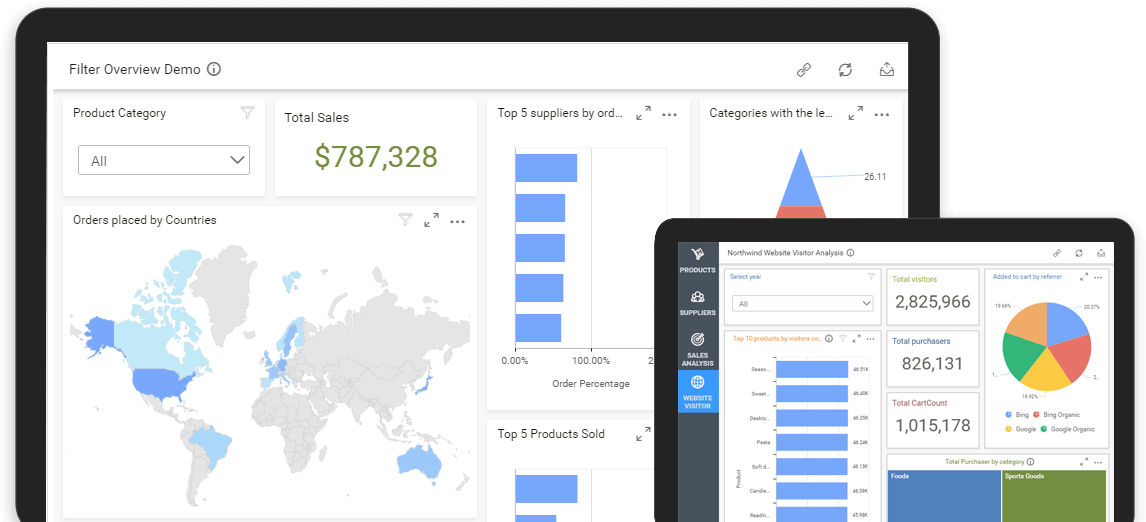This screenshot has height=522, width=1146.
Task: Select Website Visitor tab in tablet sidebar
Action: (698, 391)
